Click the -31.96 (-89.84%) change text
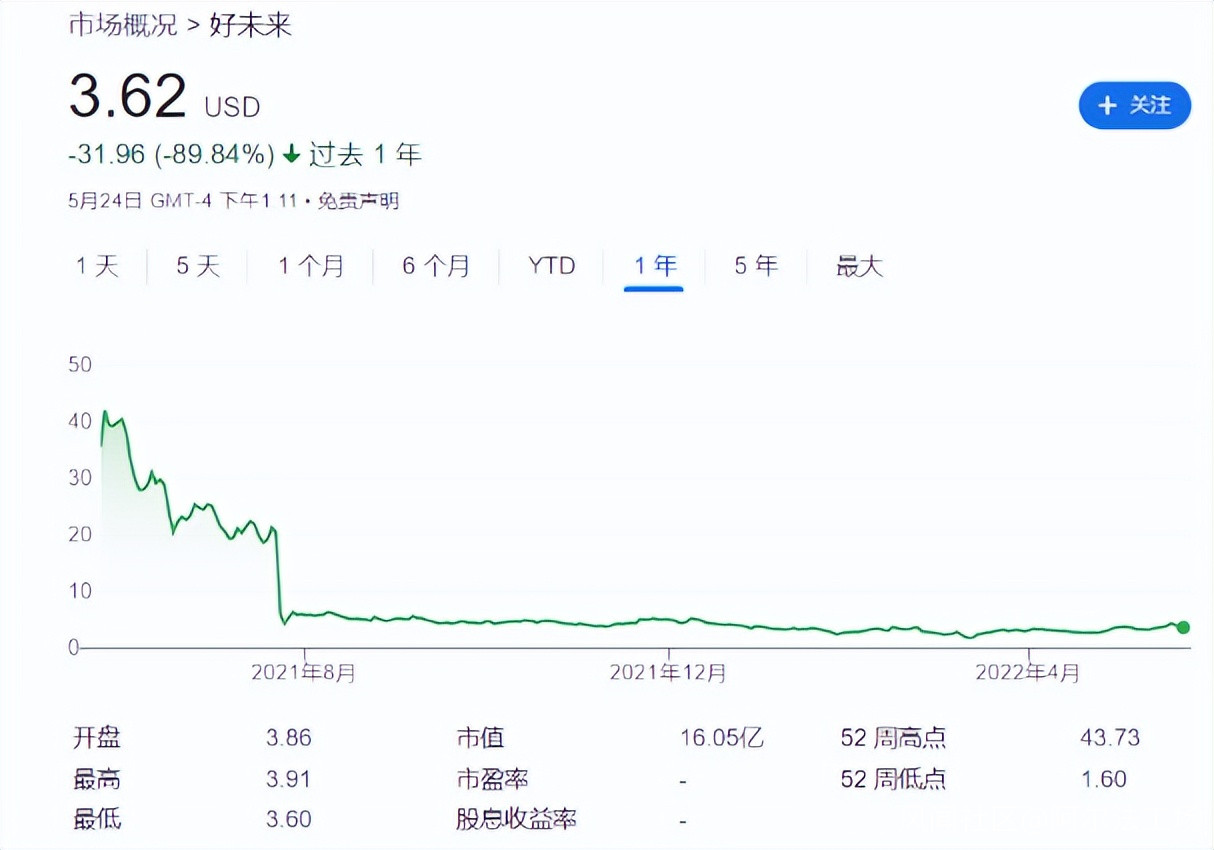 pos(171,155)
